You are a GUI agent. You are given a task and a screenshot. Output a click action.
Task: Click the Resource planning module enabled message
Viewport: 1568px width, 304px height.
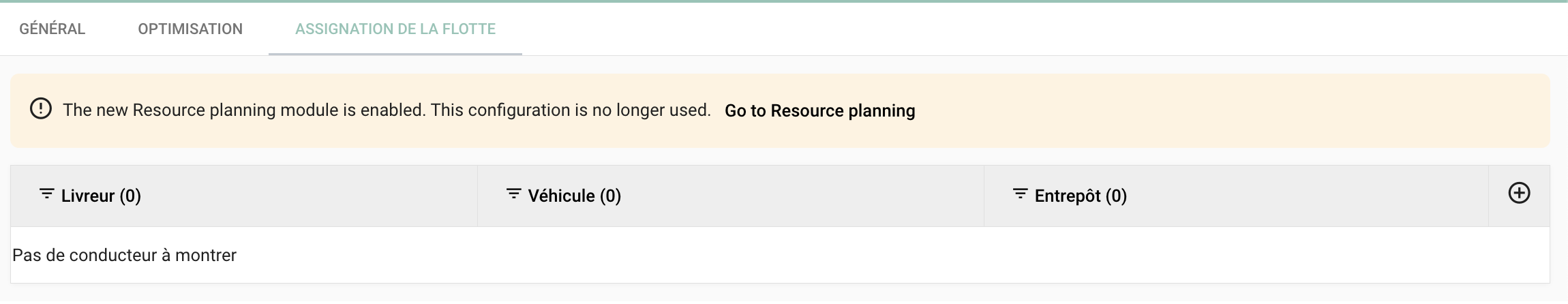click(244, 110)
